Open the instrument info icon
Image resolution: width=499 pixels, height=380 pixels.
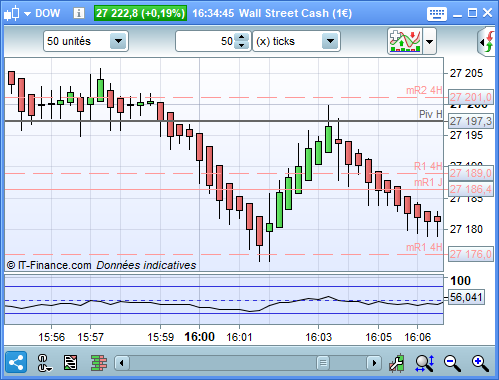(x=79, y=13)
